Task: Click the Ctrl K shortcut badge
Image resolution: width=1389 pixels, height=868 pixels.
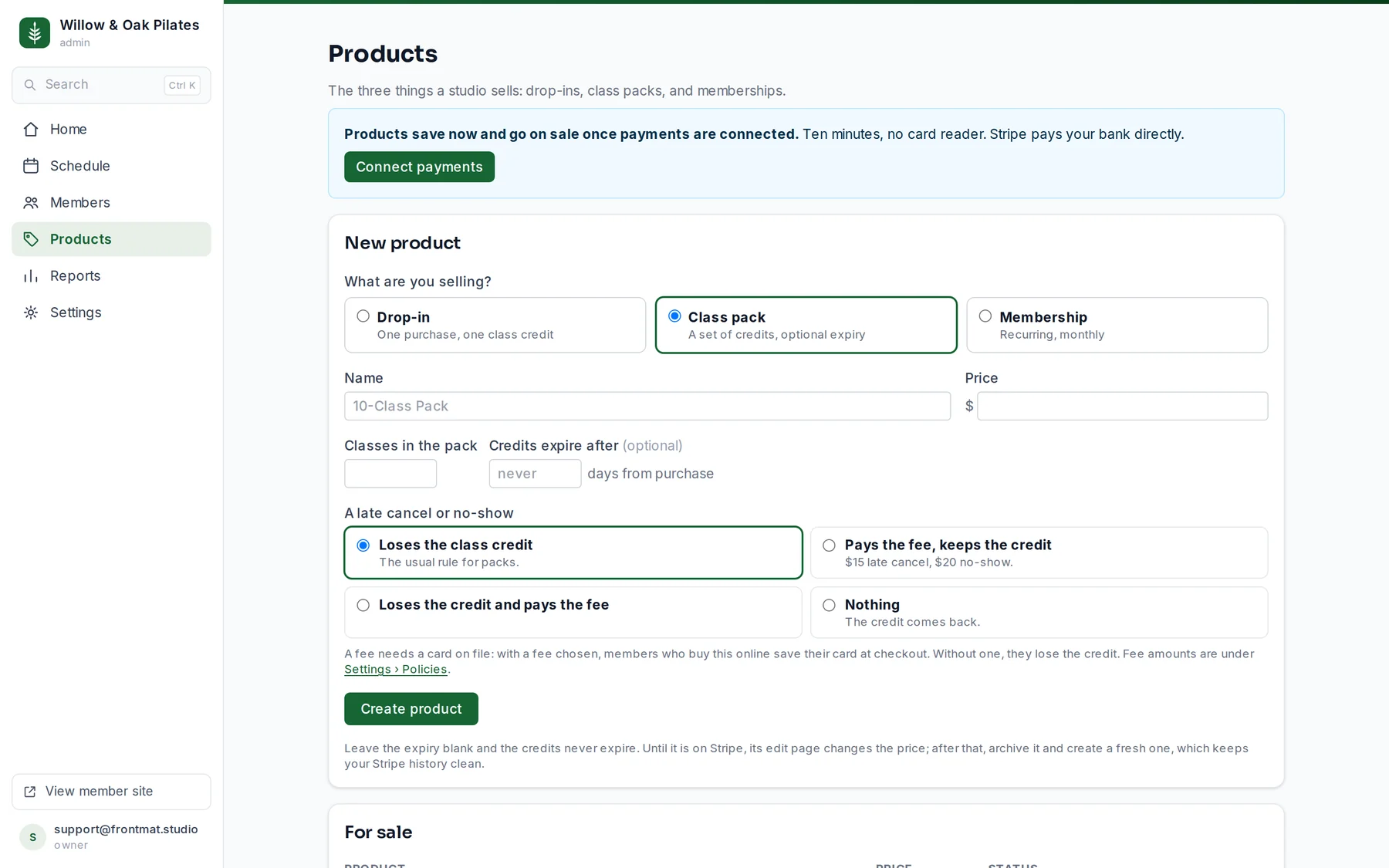Action: pos(182,86)
